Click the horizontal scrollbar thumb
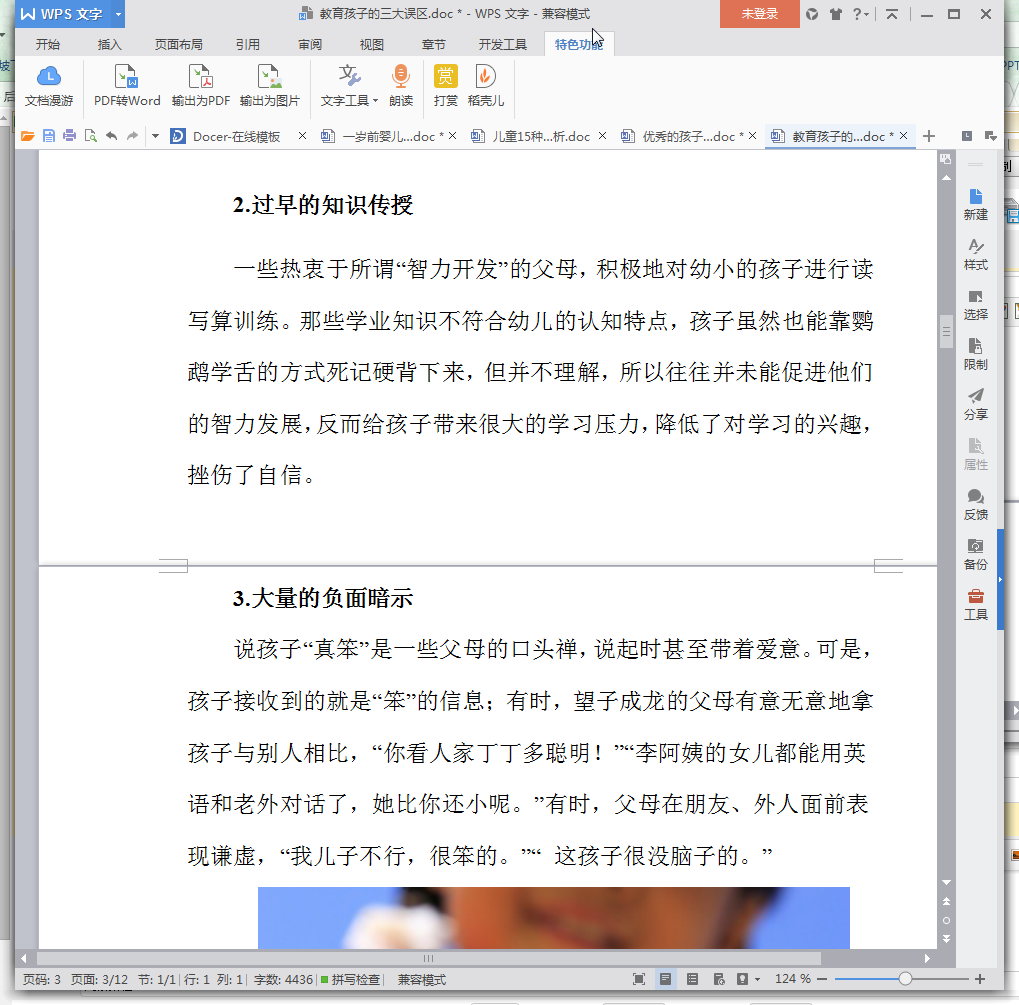The height and width of the screenshot is (1005, 1019). pos(429,958)
